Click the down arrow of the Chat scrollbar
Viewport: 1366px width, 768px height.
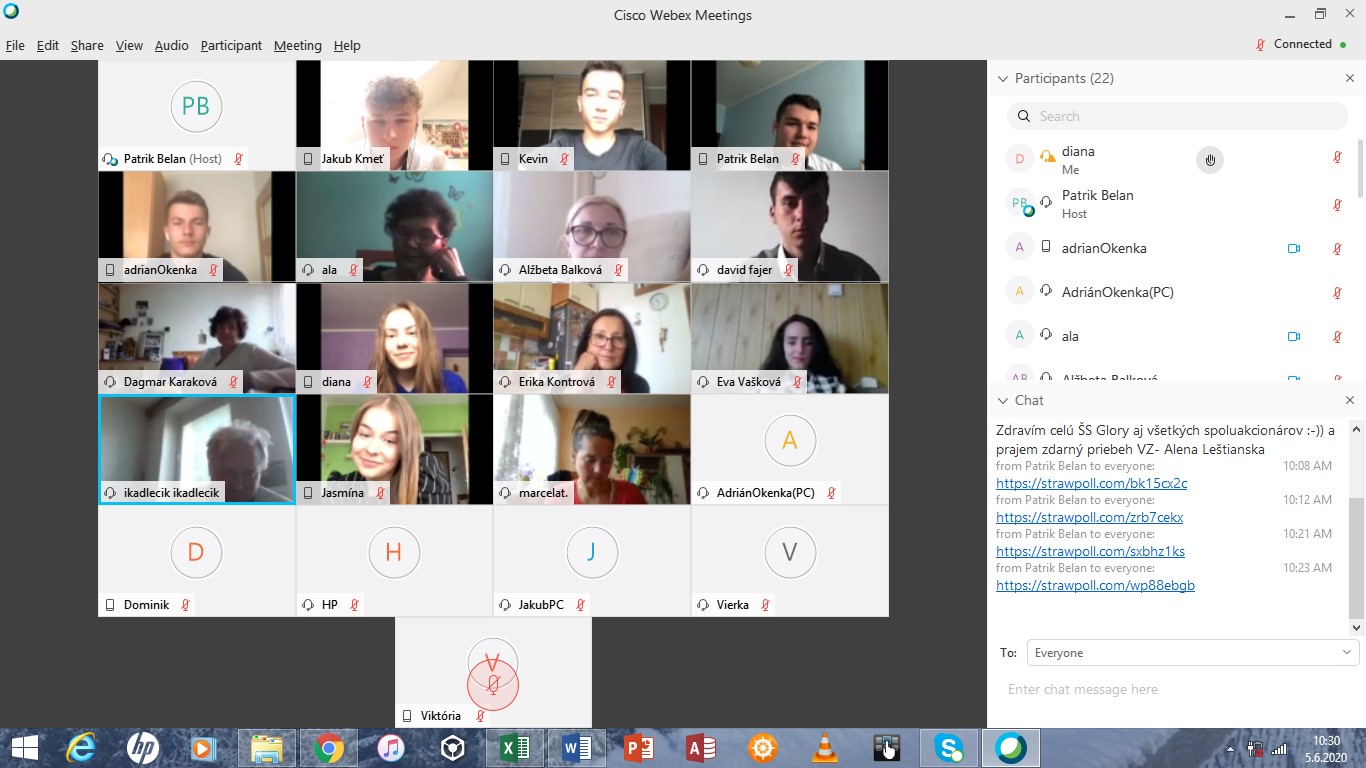click(1357, 627)
